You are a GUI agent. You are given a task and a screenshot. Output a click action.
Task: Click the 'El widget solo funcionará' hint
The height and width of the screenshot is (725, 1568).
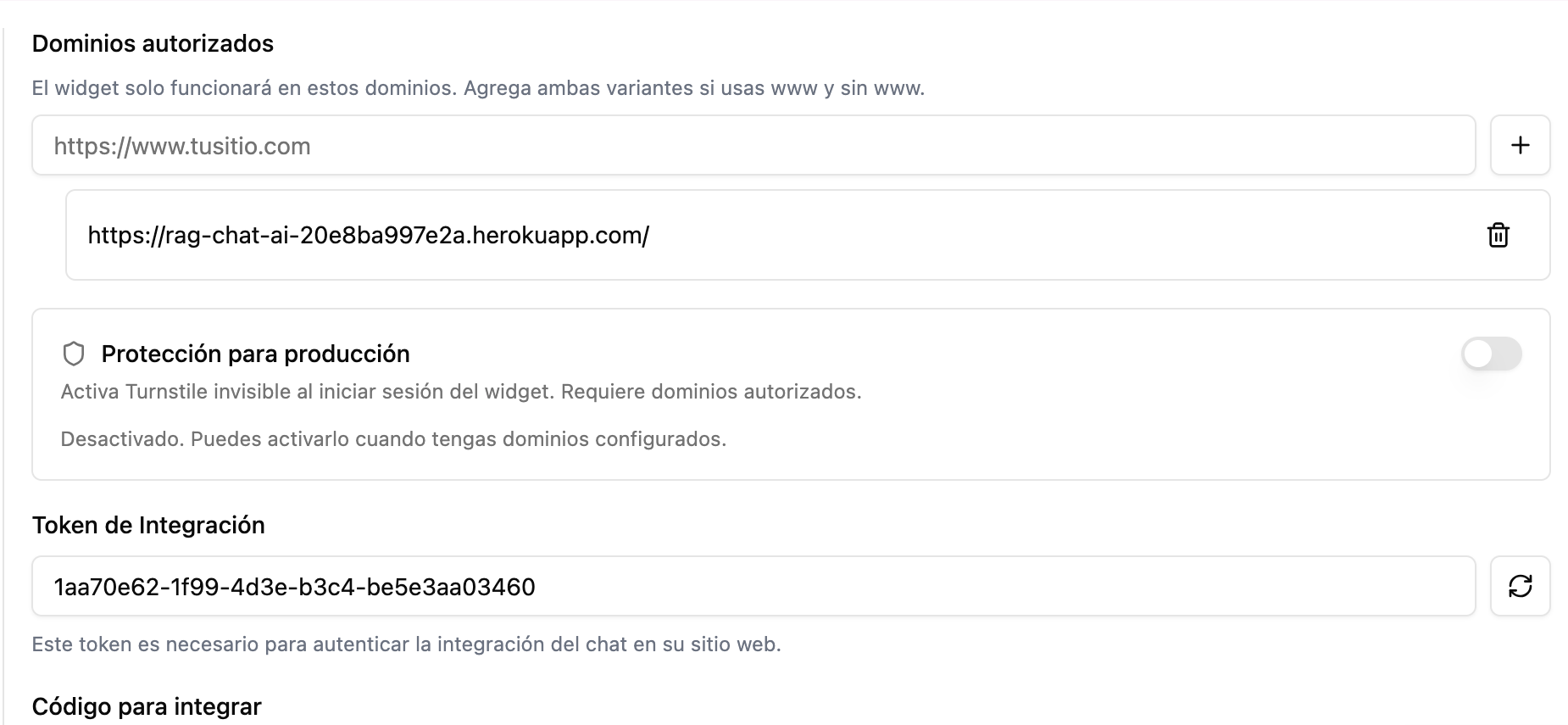(x=478, y=88)
